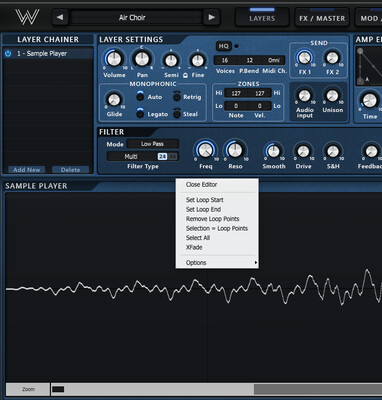The width and height of the screenshot is (382, 400).
Task: Select the 24 filter slope button
Action: (162, 156)
